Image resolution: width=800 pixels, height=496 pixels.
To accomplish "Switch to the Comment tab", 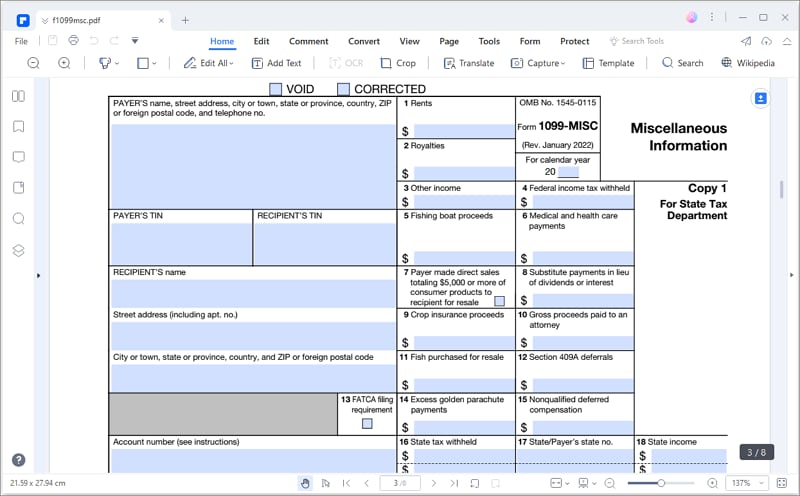I will [309, 41].
